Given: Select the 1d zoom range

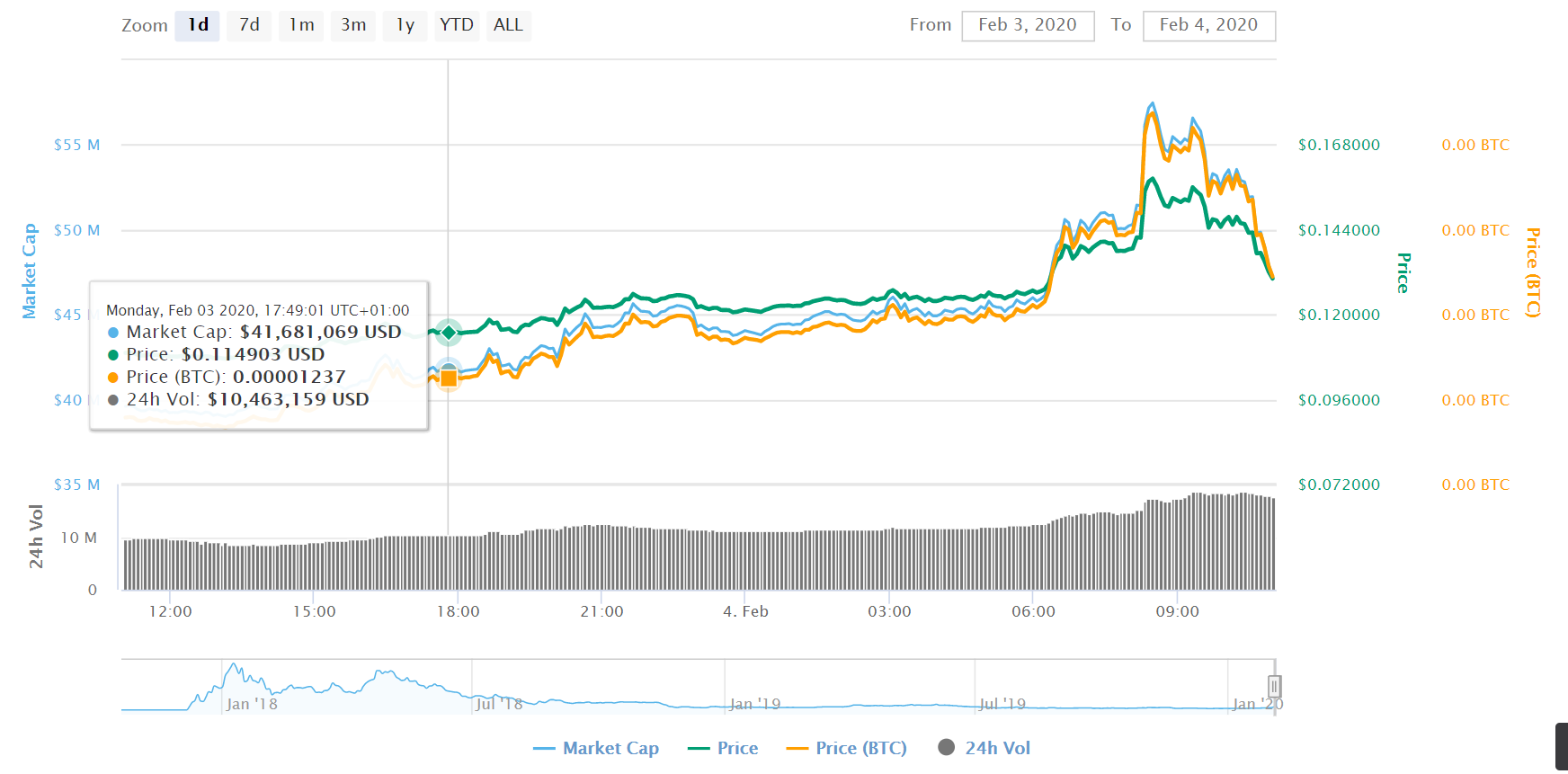Looking at the screenshot, I should (x=198, y=25).
